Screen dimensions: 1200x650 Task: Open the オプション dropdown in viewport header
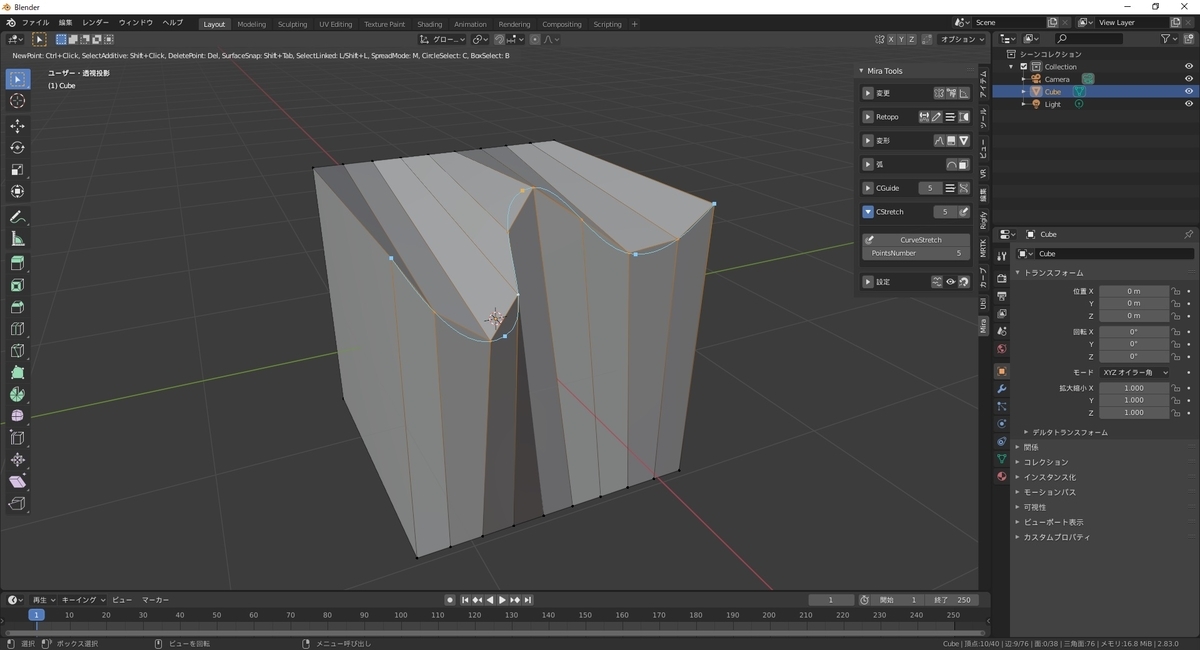click(963, 39)
